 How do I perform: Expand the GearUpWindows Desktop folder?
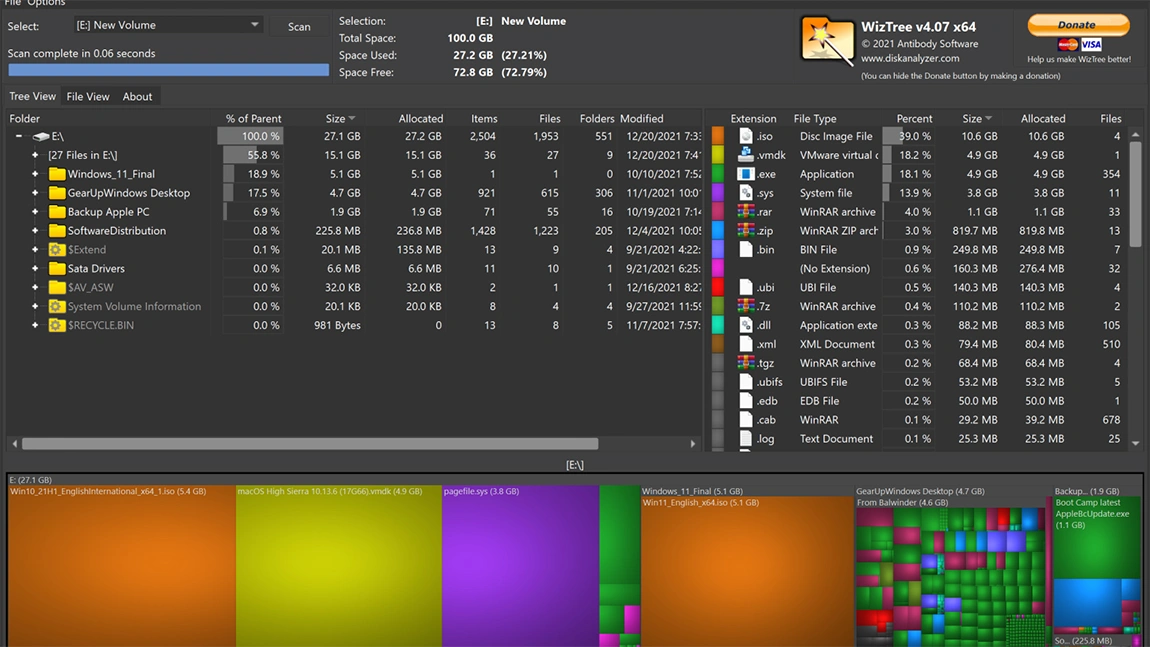(x=35, y=193)
